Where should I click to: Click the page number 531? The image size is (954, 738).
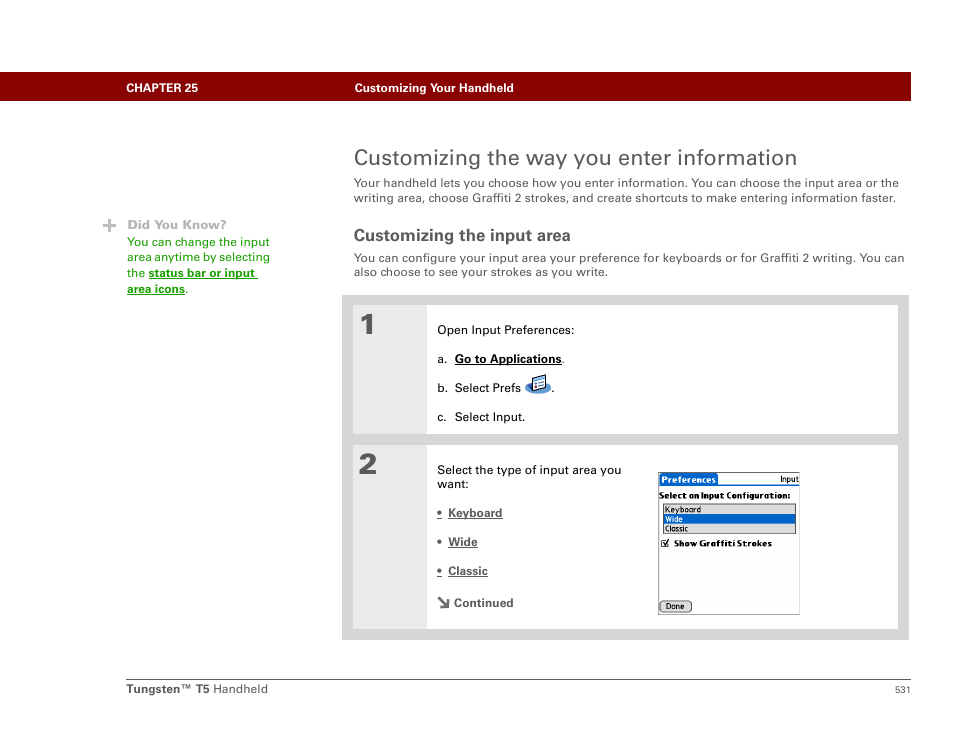coord(902,689)
